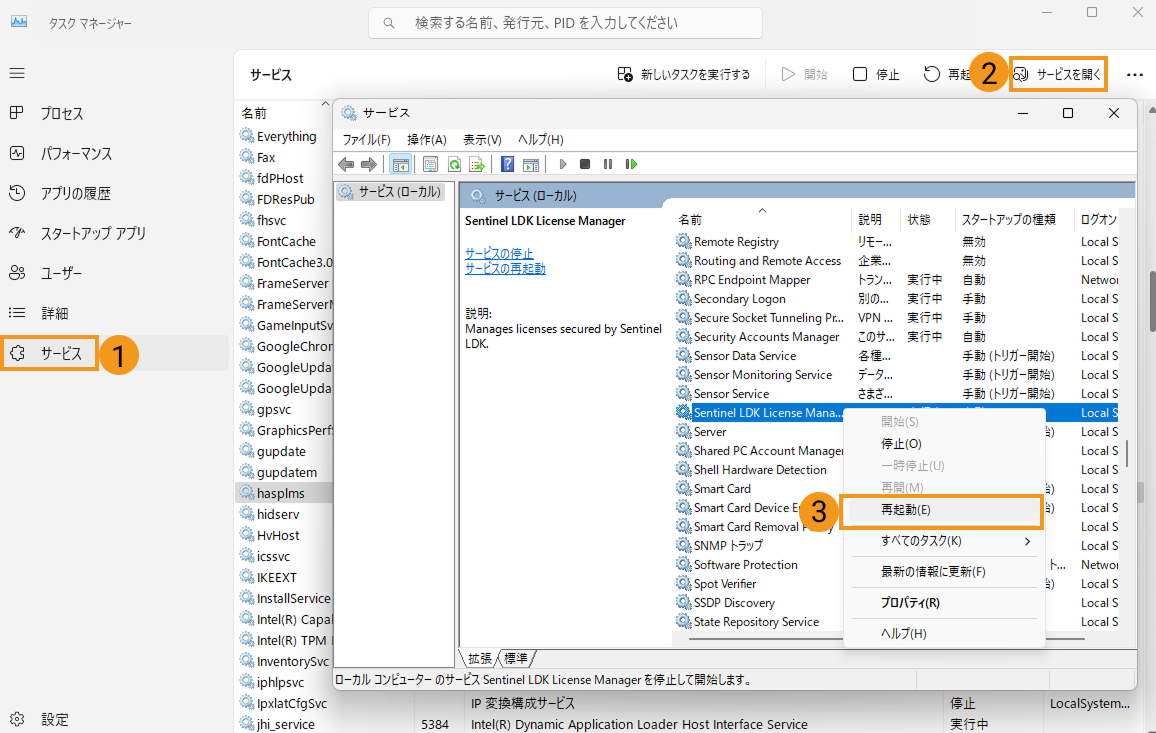The image size is (1156, 733).
Task: Sort by 名前 column in Services window
Action: pos(690,219)
